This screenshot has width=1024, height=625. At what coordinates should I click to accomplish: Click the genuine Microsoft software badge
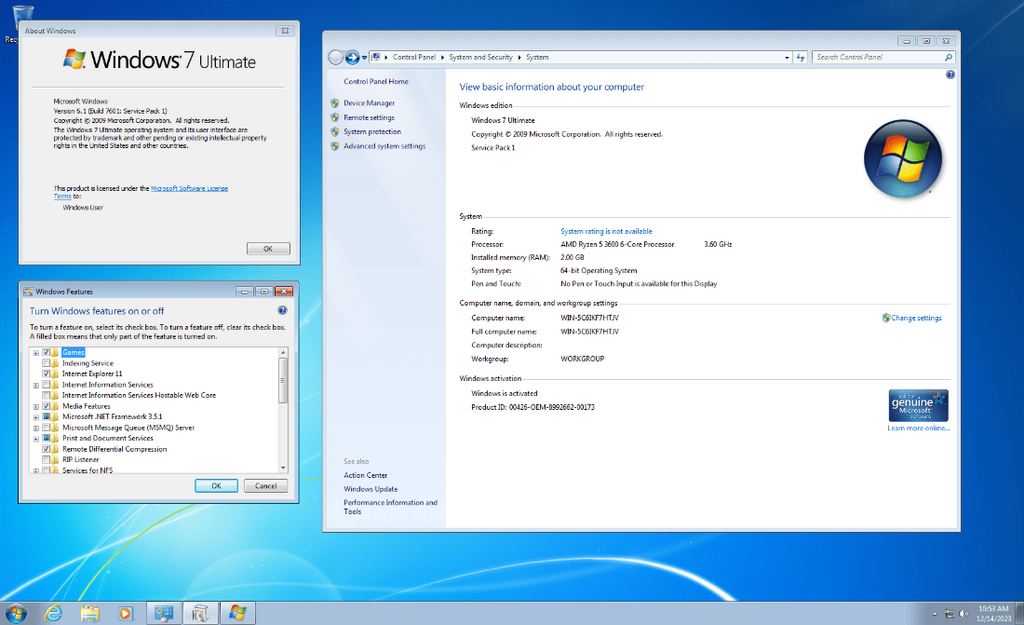(918, 406)
